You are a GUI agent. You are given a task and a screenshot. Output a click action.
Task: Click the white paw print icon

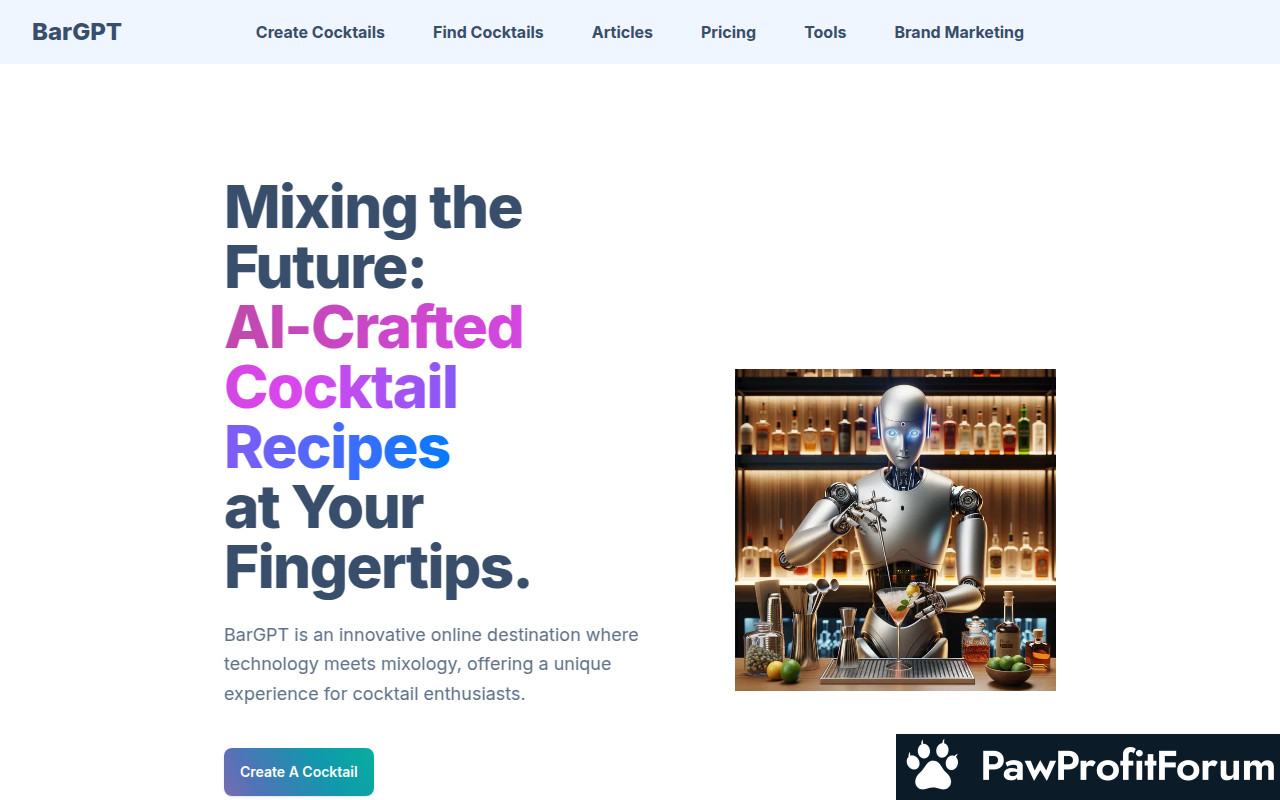932,767
